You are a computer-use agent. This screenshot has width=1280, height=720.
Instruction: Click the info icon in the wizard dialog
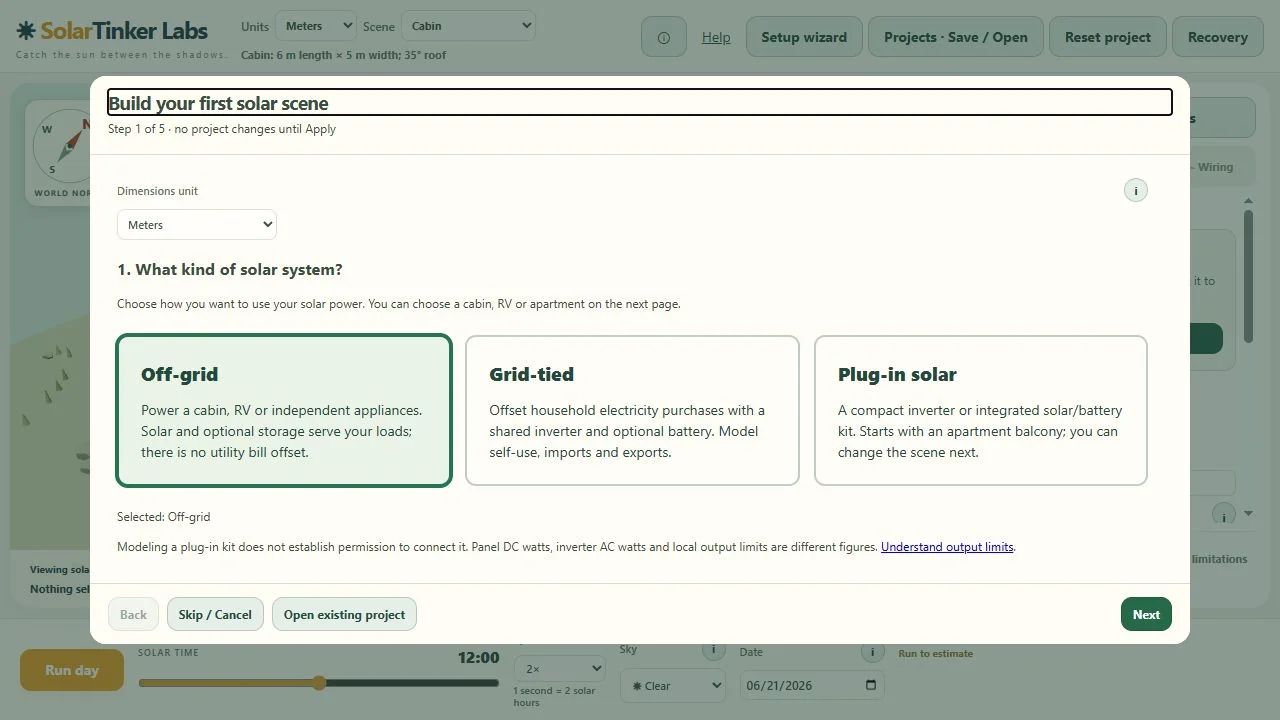pos(1135,190)
